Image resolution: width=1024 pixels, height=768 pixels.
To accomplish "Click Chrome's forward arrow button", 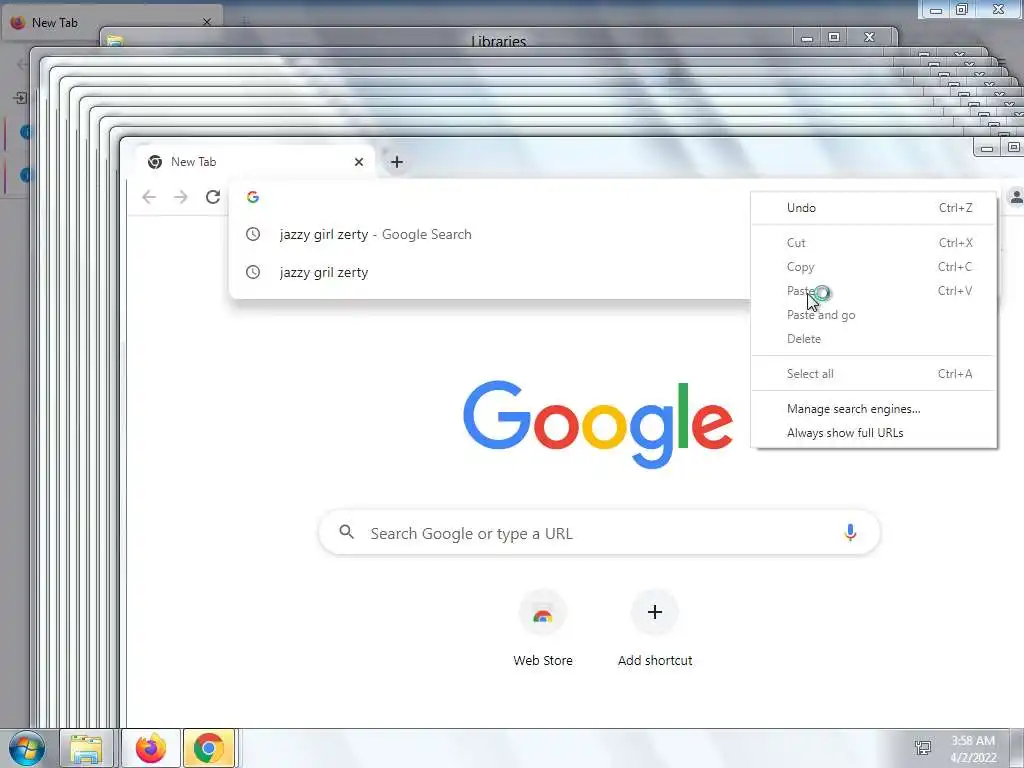I will coord(180,197).
